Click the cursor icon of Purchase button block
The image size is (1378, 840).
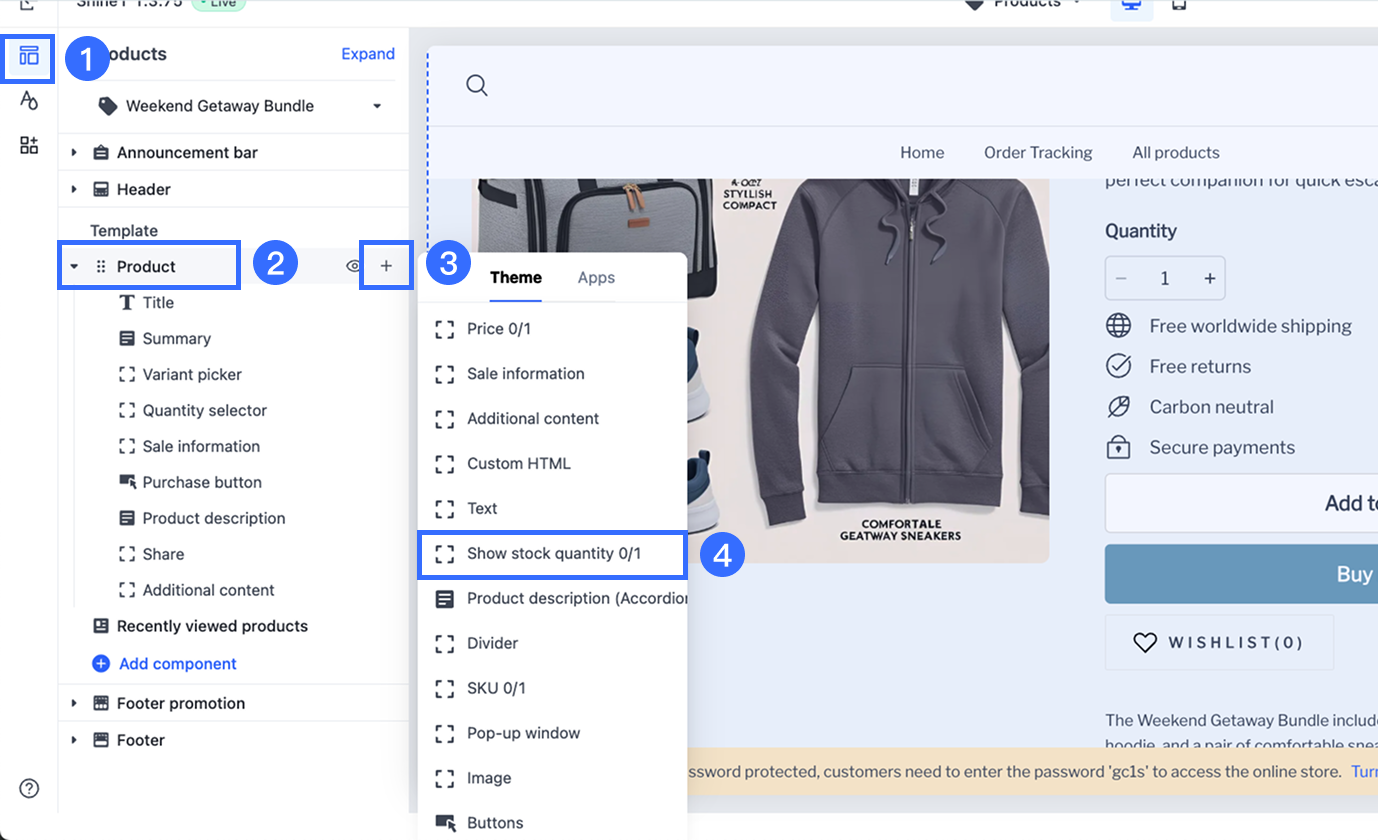click(x=127, y=483)
